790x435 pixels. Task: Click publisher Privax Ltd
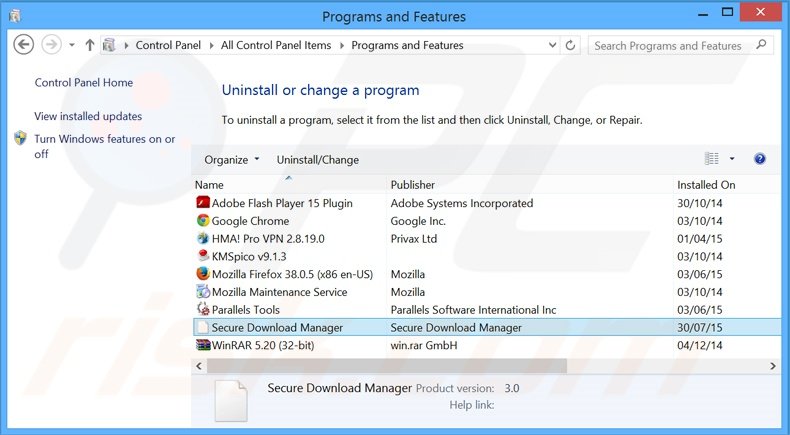click(x=414, y=238)
